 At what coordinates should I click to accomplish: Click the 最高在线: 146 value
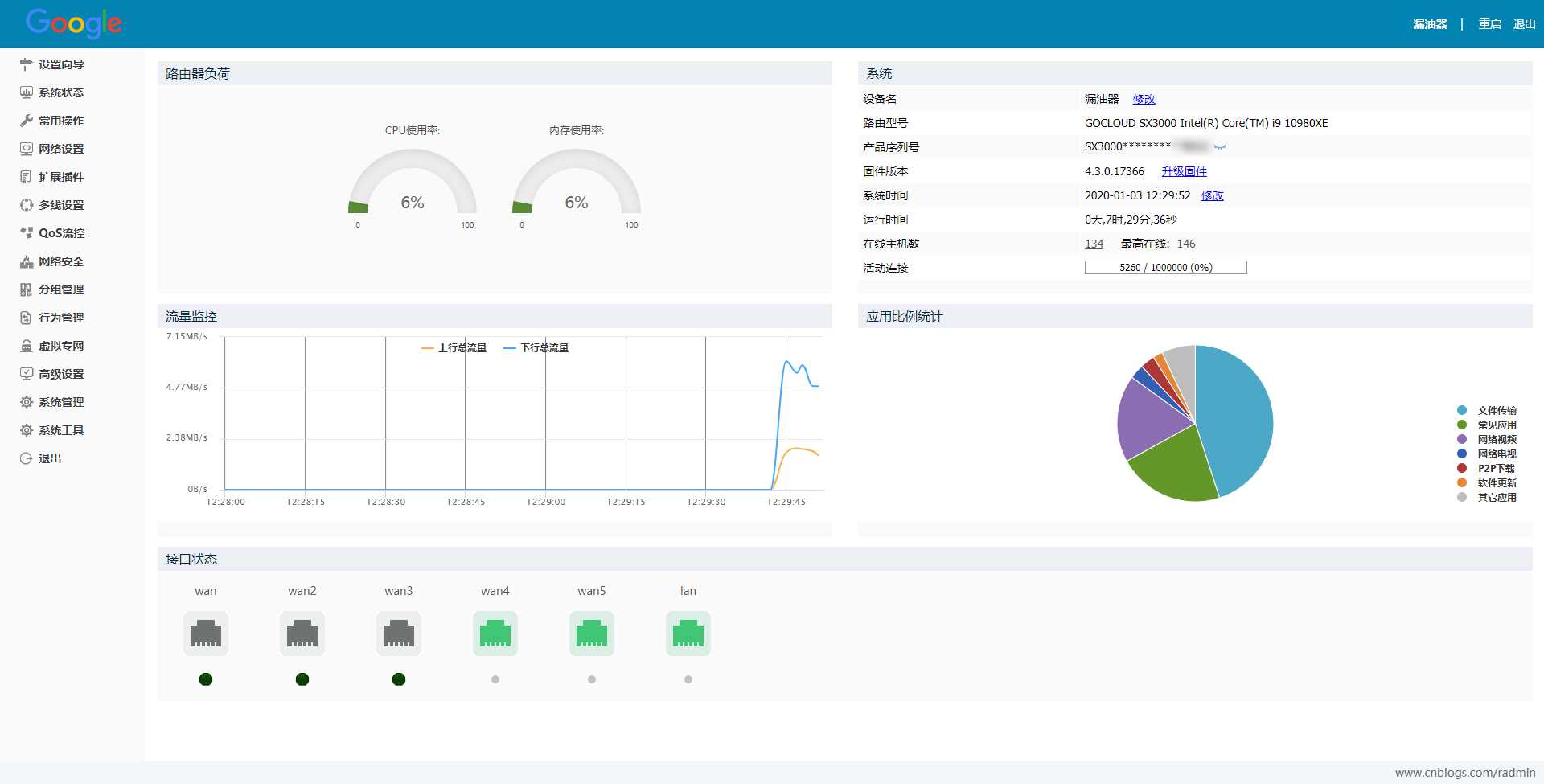(x=1158, y=244)
